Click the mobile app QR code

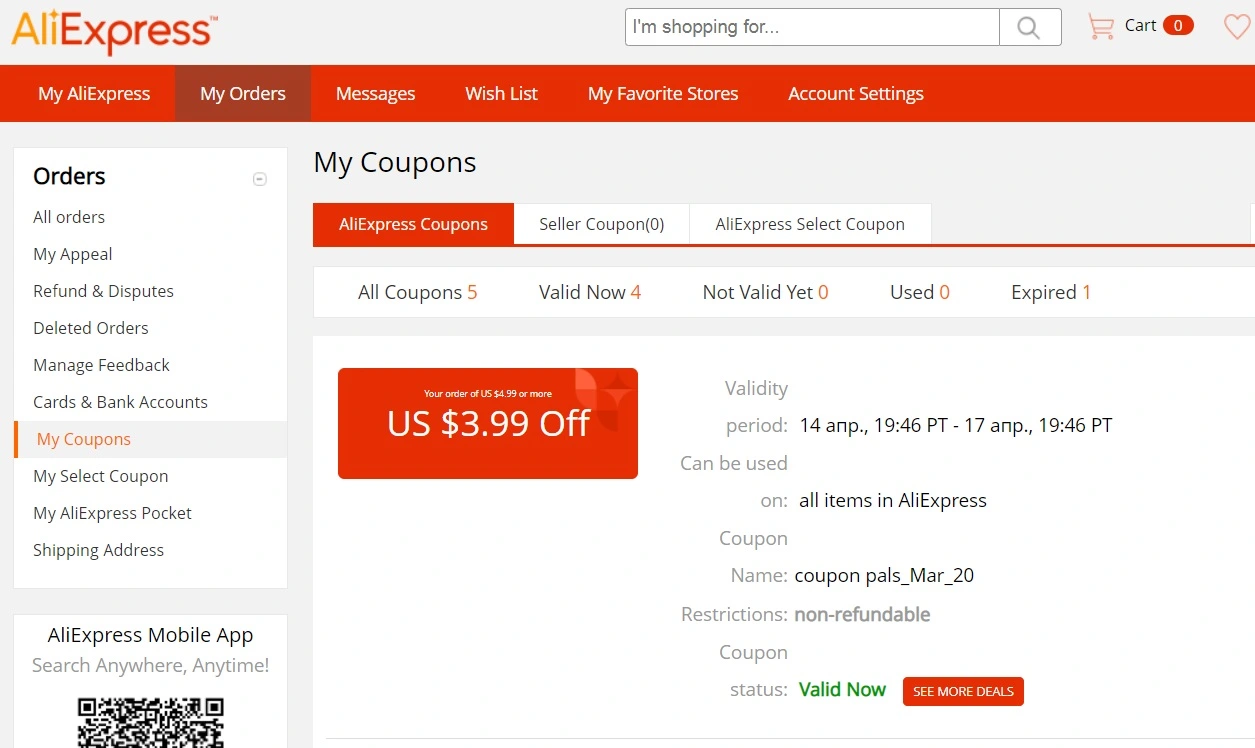(151, 722)
